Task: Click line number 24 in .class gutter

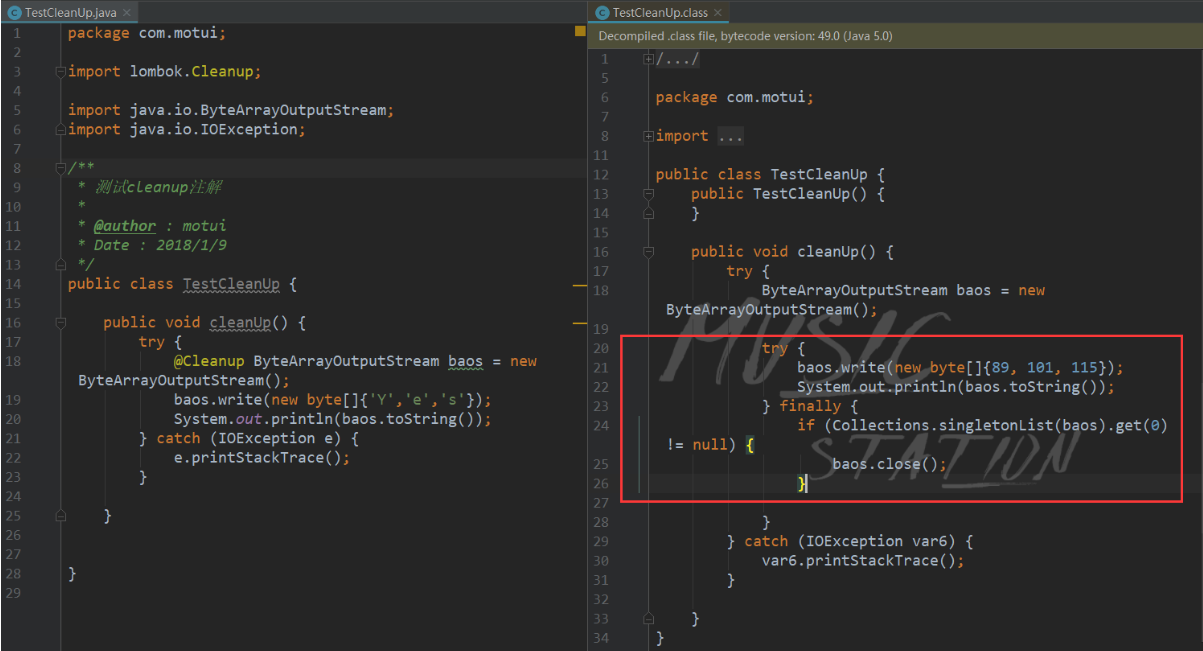Action: click(600, 426)
